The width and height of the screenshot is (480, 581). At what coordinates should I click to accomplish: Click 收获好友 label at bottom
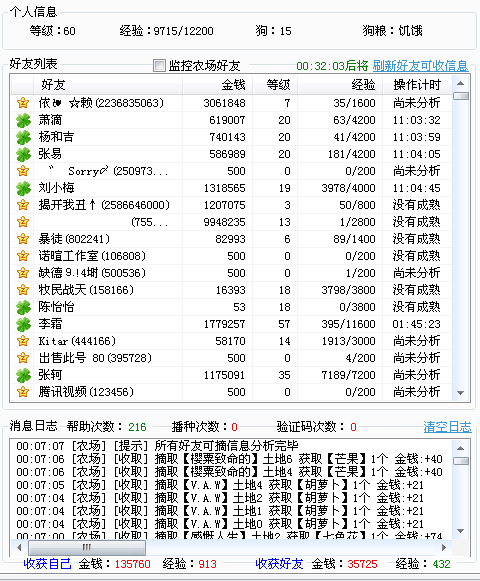pos(279,564)
